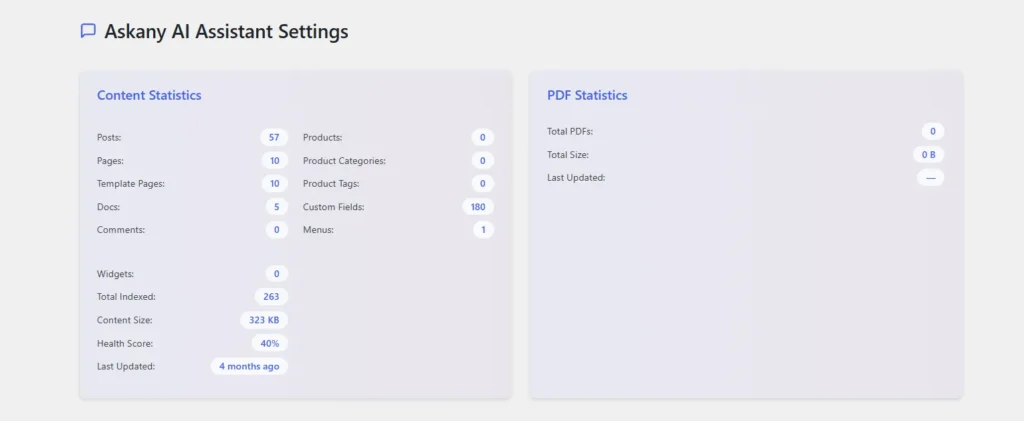The width and height of the screenshot is (1024, 421).
Task: Click the Total Indexed label
Action: pyautogui.click(x=126, y=297)
